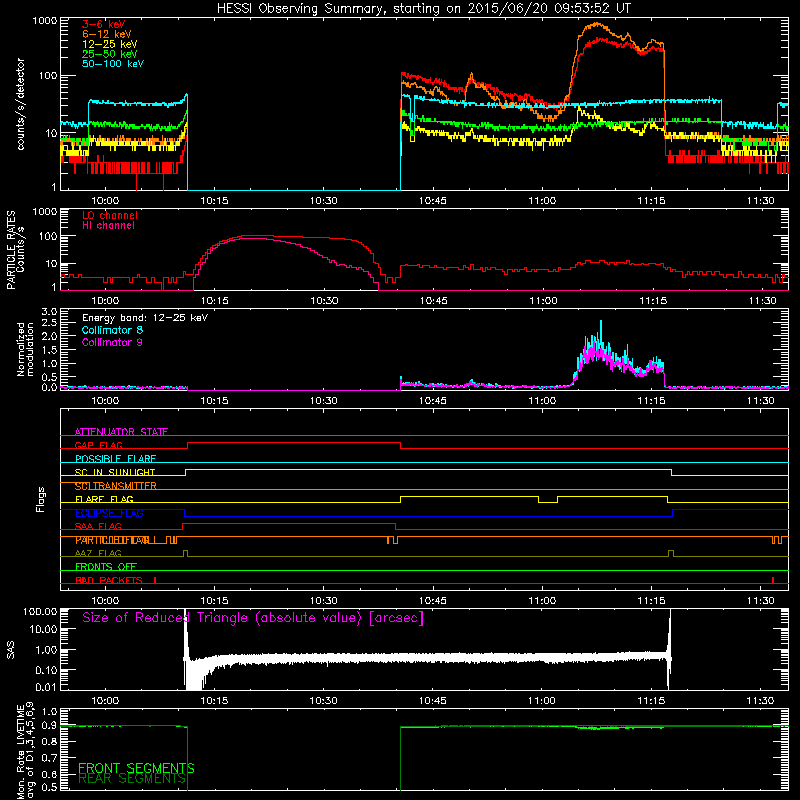Click the 'counts/s/detector' axis label
Viewport: 800px width, 800px height.
tap(21, 104)
